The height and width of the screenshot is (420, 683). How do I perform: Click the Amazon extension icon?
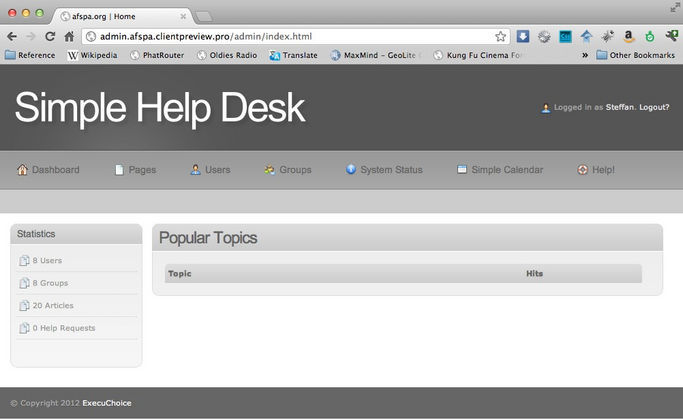pos(629,36)
